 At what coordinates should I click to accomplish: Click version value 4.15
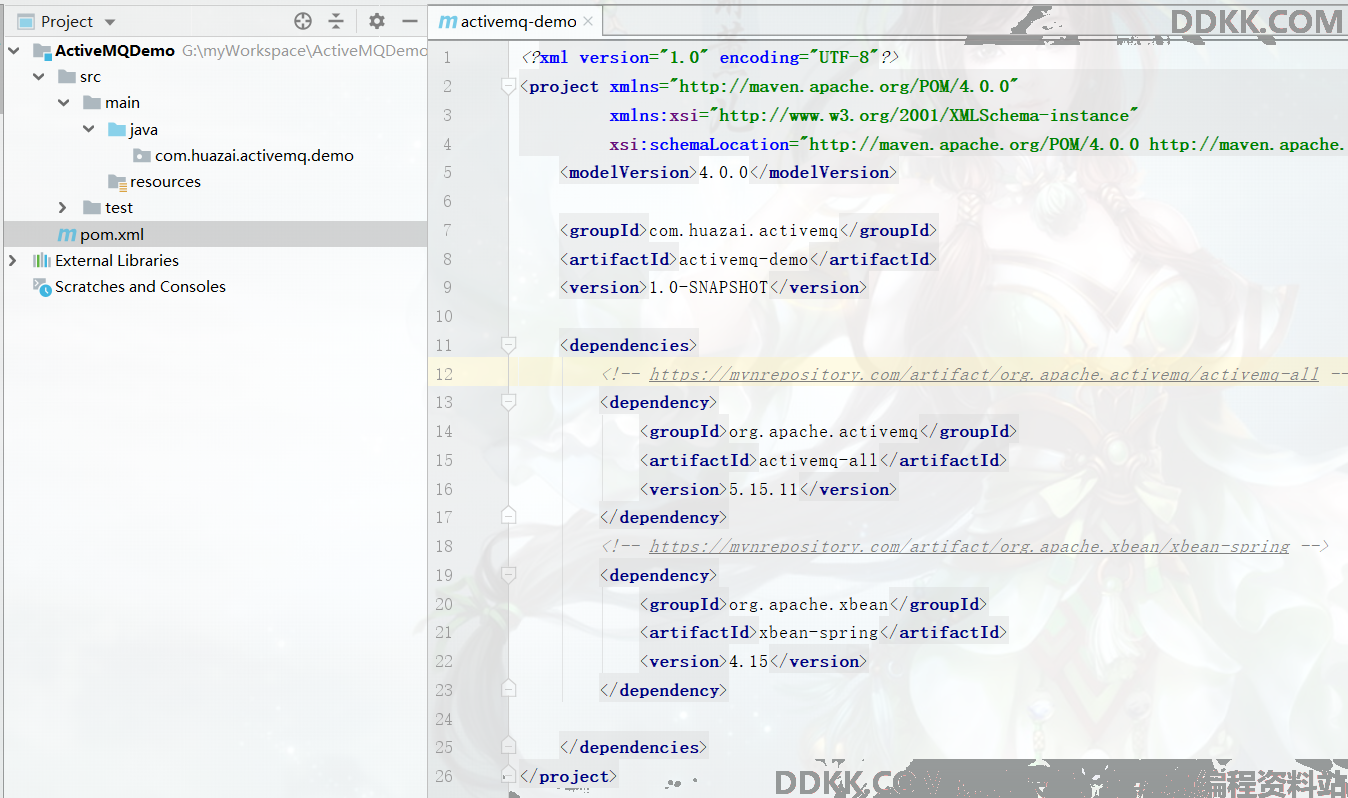tap(749, 661)
